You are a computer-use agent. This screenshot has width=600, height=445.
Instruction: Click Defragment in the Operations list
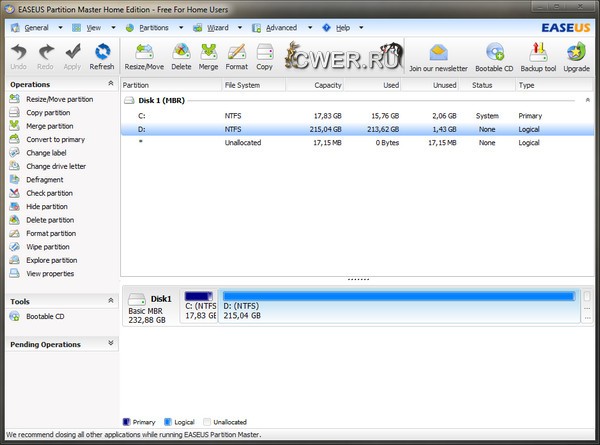(x=45, y=179)
